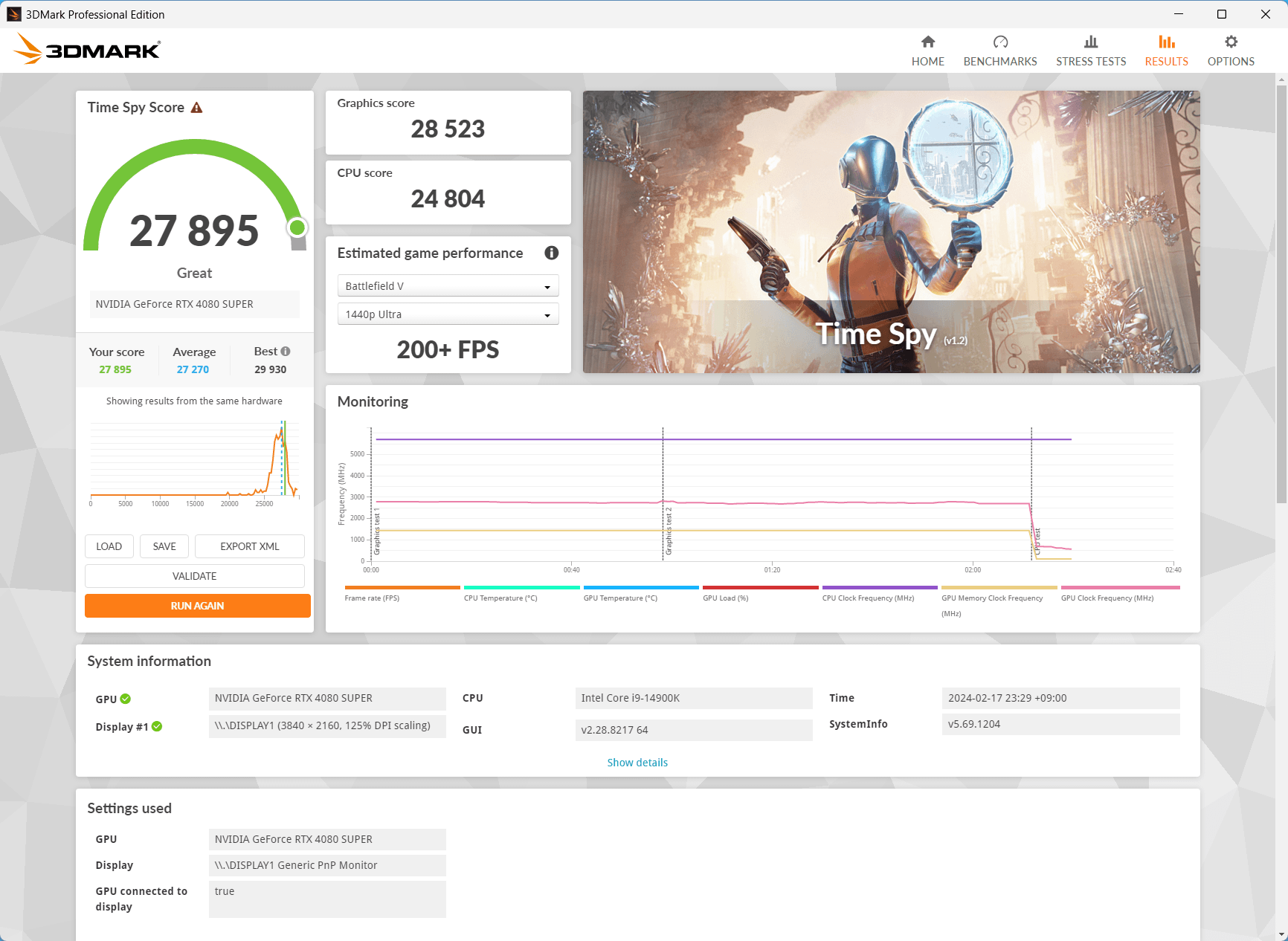Click the LOAD button
This screenshot has height=941, width=1288.
[109, 546]
